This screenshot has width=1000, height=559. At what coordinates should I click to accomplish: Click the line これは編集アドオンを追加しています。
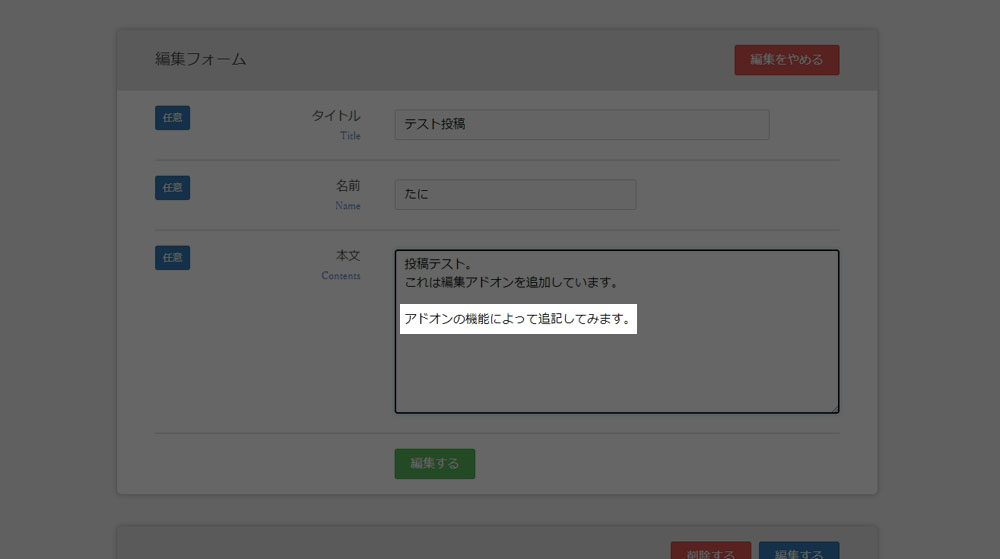tap(511, 282)
